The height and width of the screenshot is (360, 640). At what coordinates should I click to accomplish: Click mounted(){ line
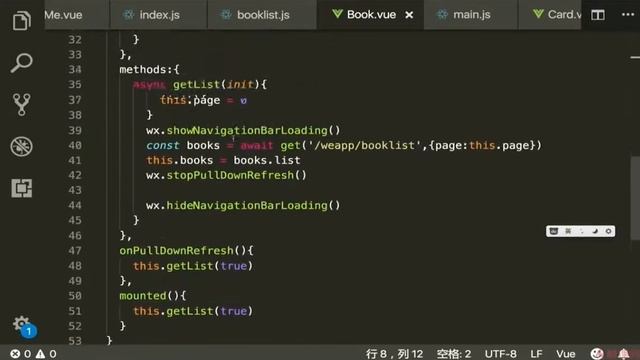[153, 296]
